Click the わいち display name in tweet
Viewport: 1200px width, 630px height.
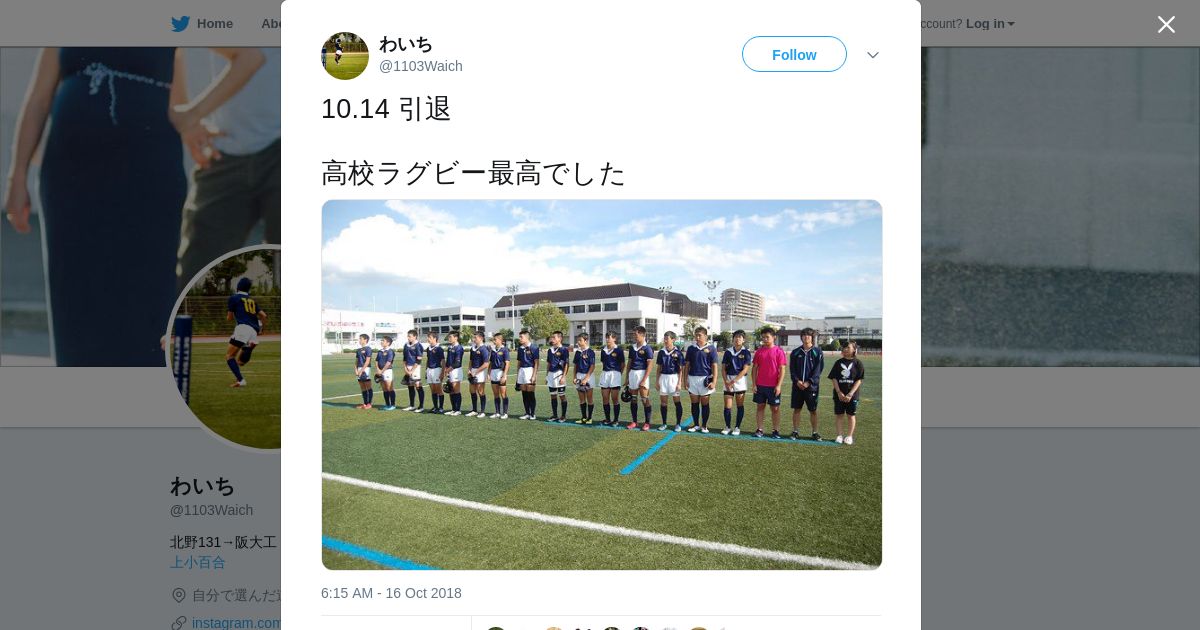click(x=406, y=44)
